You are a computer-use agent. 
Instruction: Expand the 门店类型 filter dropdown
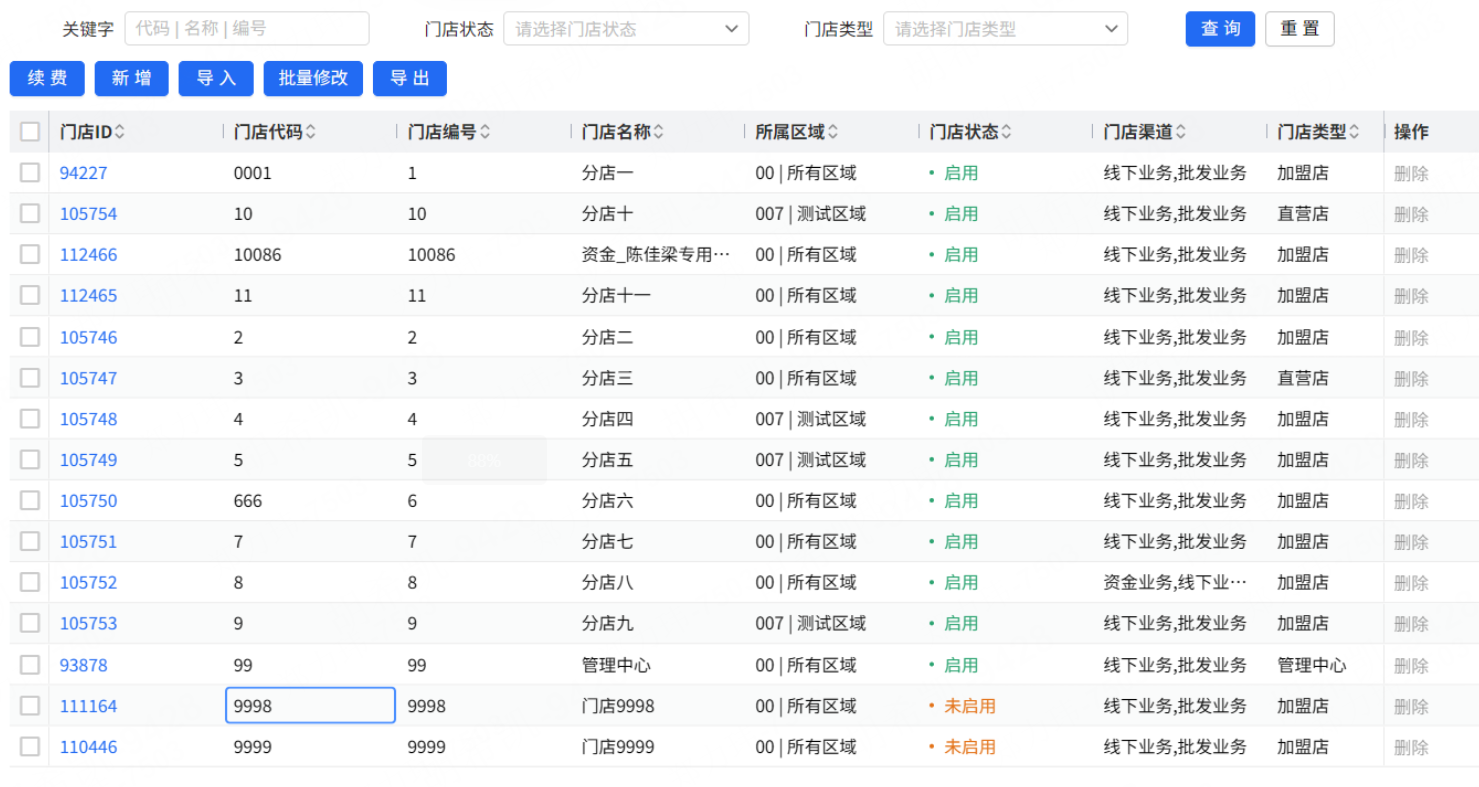pos(1005,29)
